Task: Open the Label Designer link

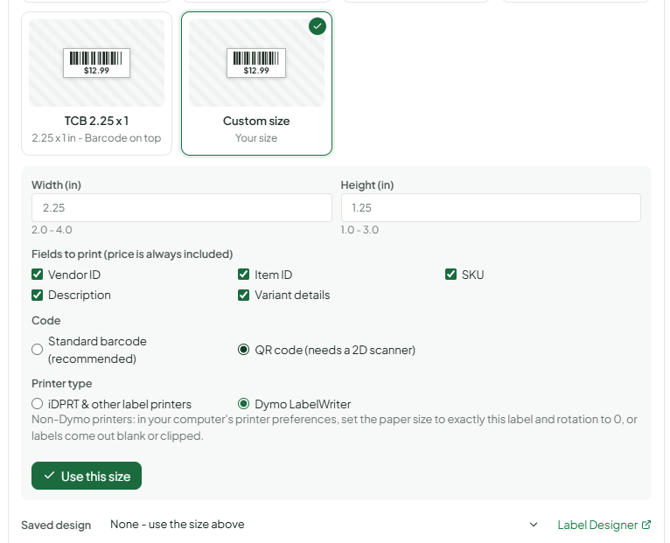Action: [x=604, y=525]
